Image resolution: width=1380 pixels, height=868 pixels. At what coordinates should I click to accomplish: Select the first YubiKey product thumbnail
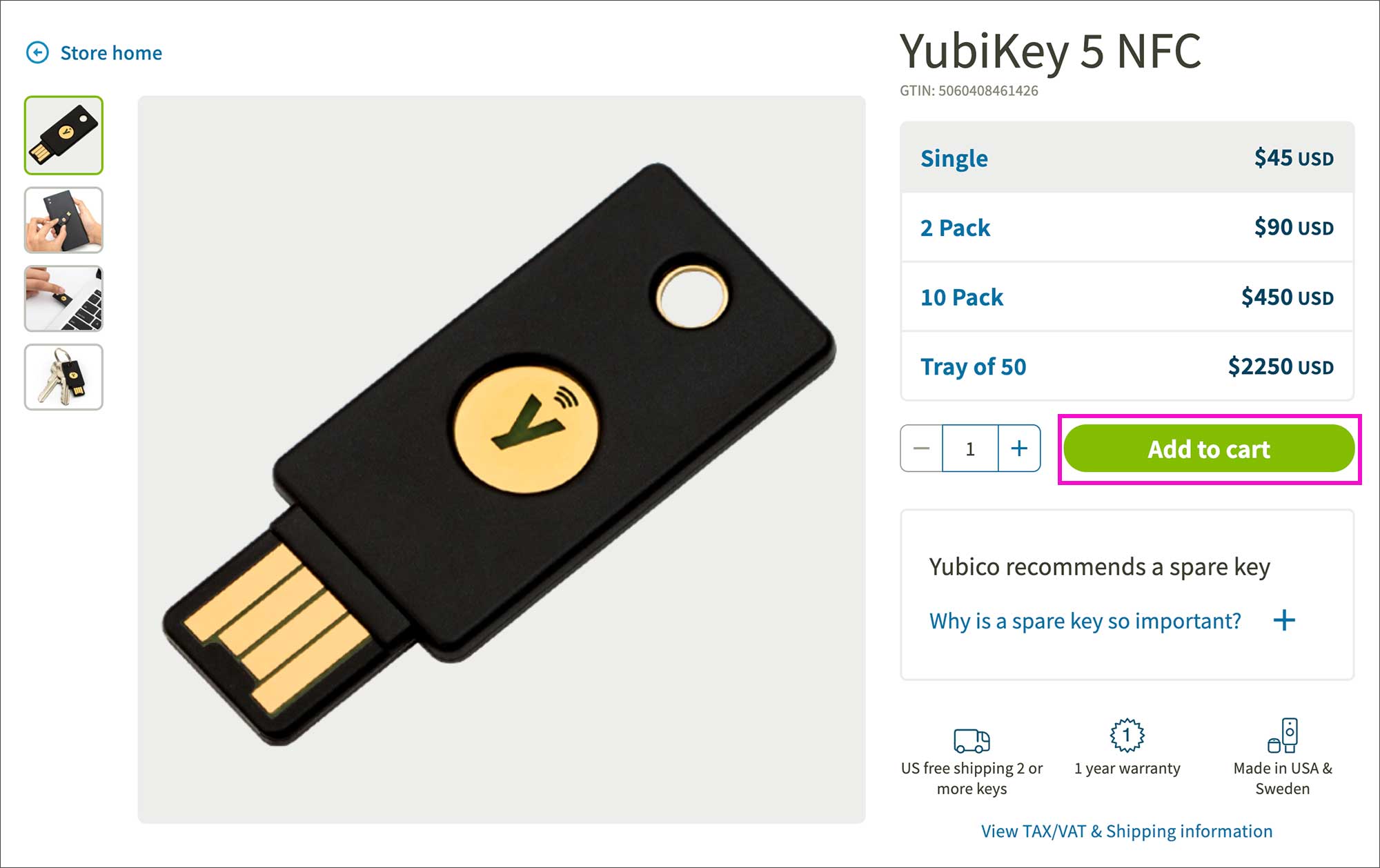pos(63,135)
